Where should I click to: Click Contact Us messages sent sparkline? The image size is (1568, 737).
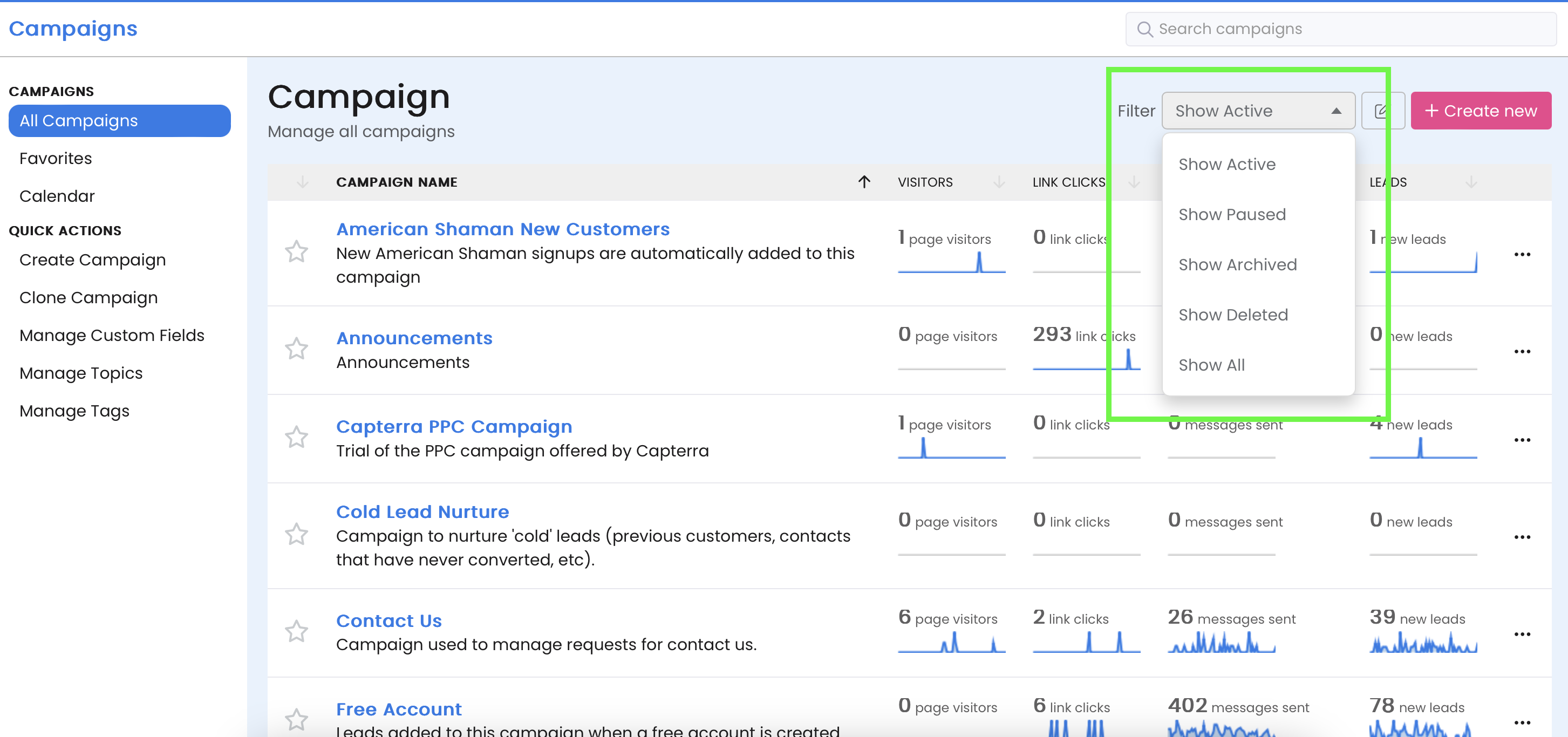1221,642
